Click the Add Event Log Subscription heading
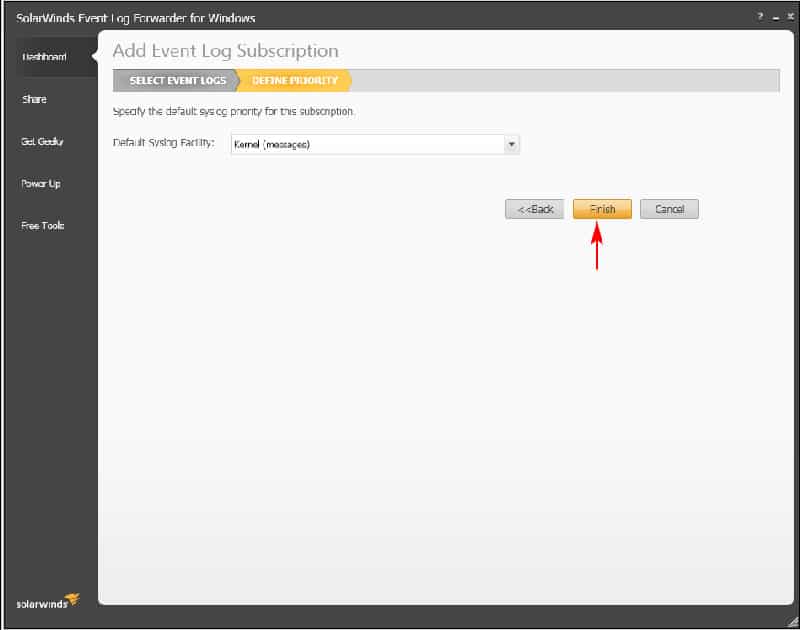This screenshot has width=800, height=630. (x=226, y=50)
